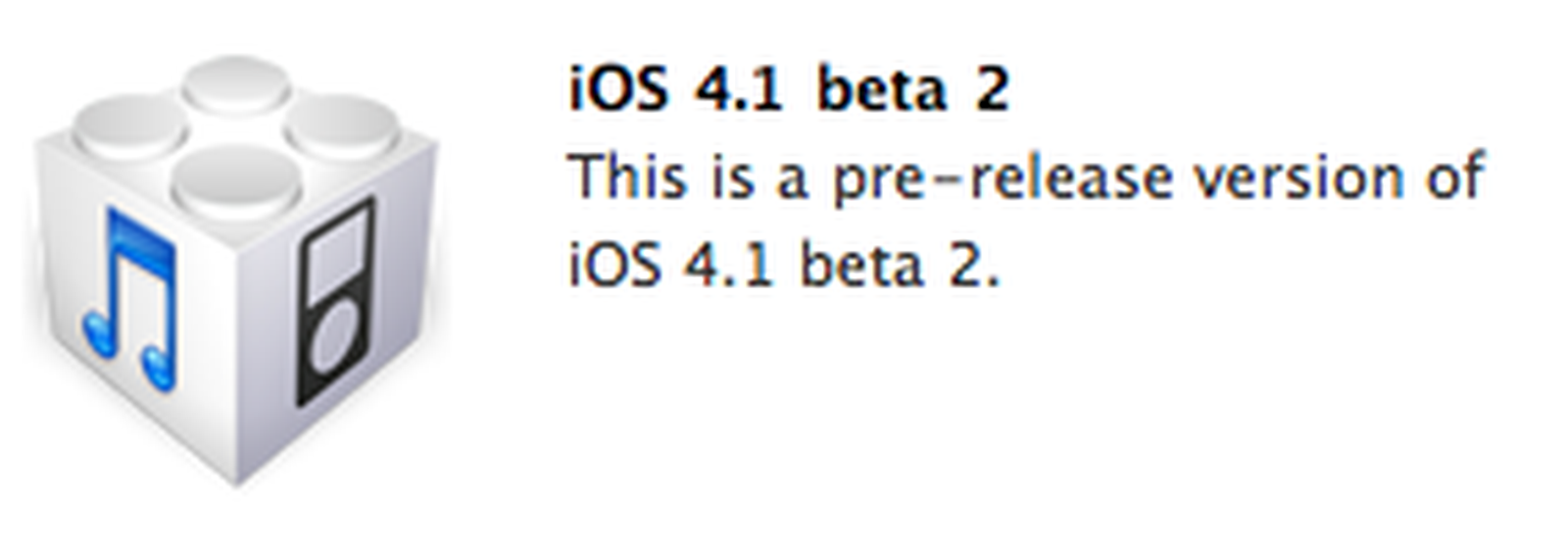Click the description line starting with This

click(x=1026, y=178)
